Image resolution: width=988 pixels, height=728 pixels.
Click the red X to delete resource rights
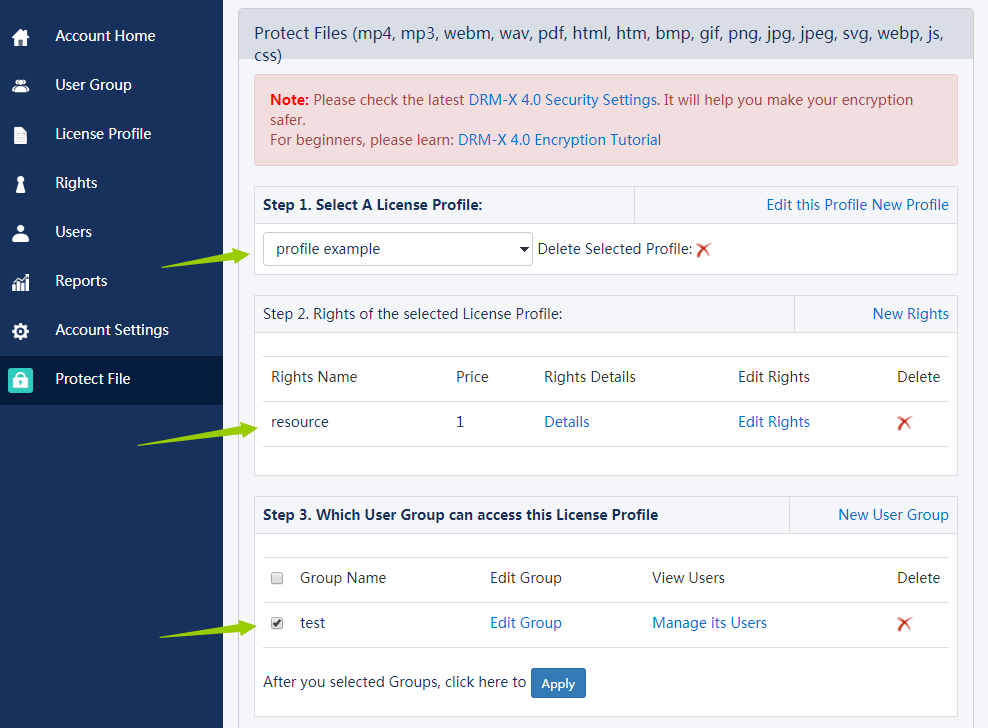(x=904, y=422)
